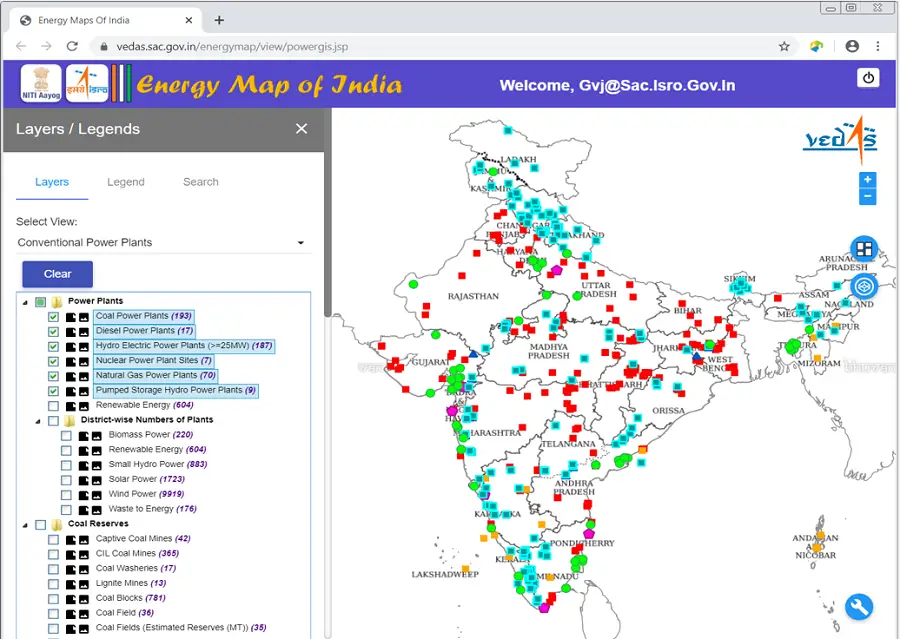This screenshot has height=639, width=900.
Task: Enable the Solar Power checkbox
Action: click(x=66, y=481)
